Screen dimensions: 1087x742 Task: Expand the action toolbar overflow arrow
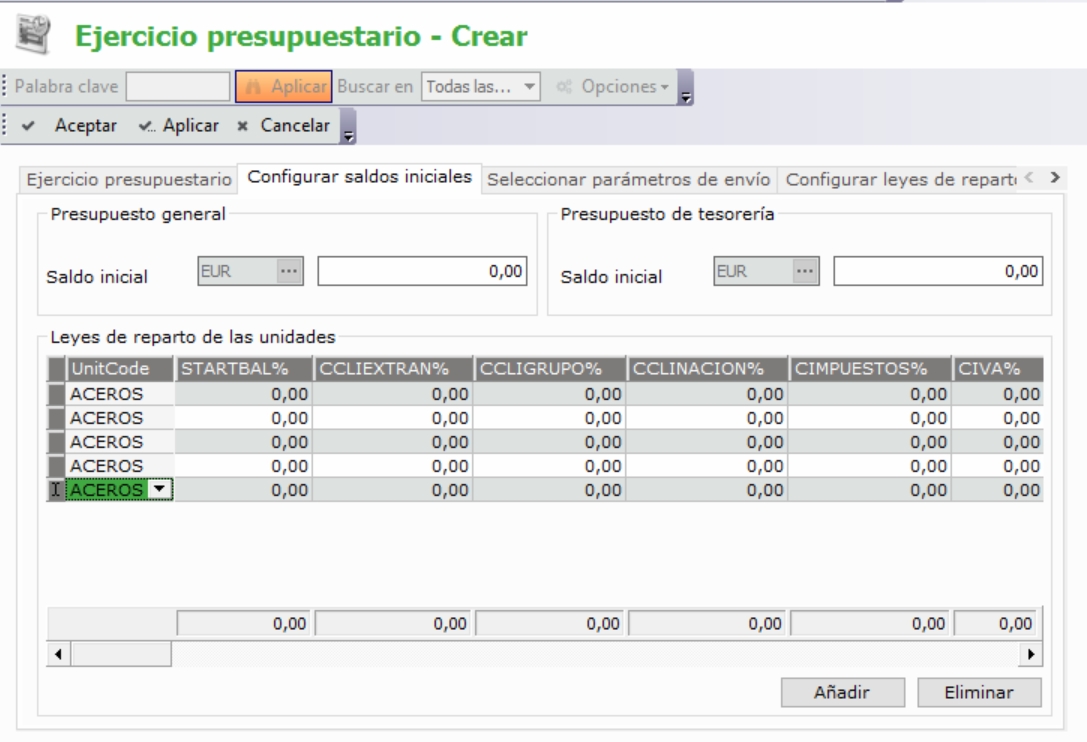pos(349,131)
